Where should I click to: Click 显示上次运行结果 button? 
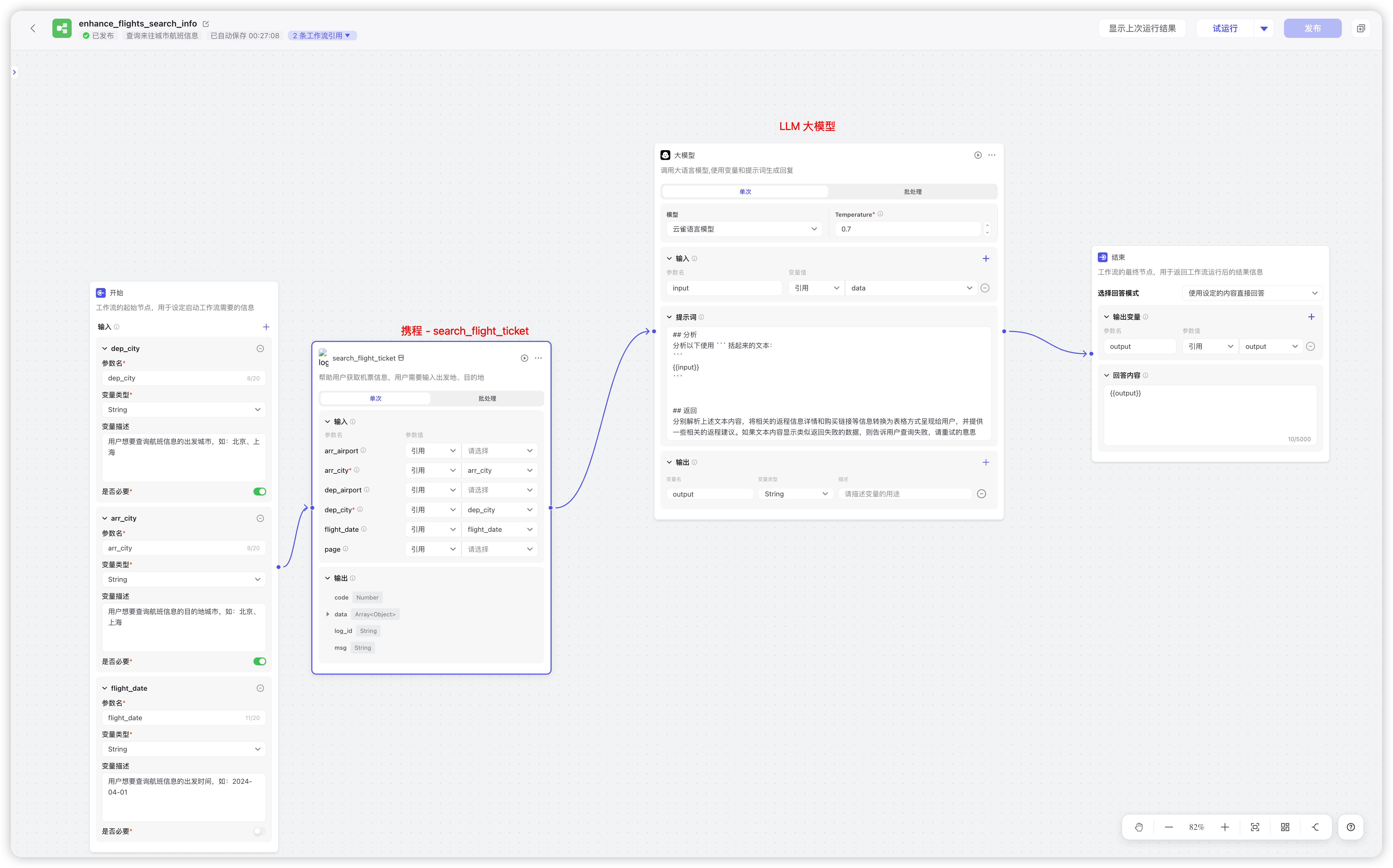click(x=1142, y=28)
